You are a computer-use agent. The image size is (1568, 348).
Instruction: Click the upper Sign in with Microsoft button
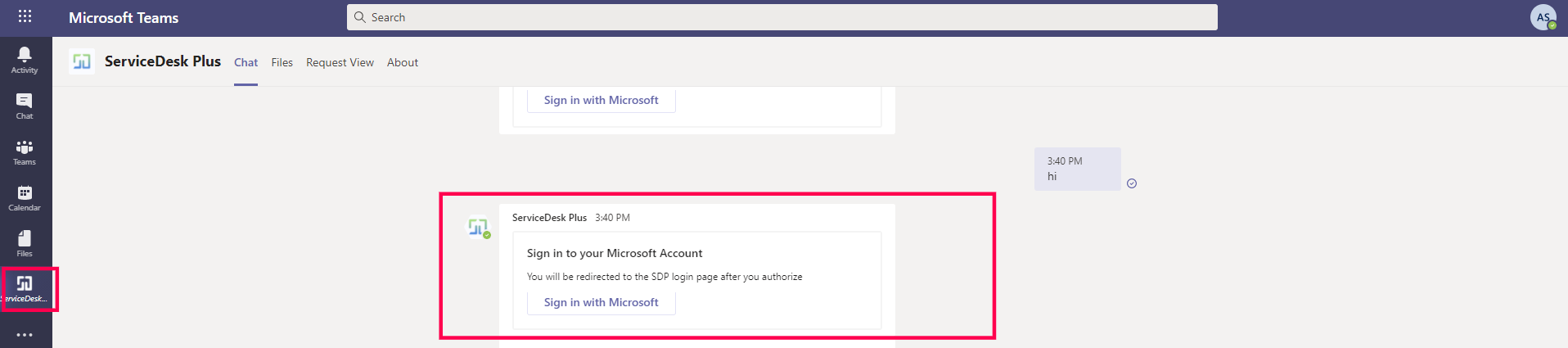602,100
